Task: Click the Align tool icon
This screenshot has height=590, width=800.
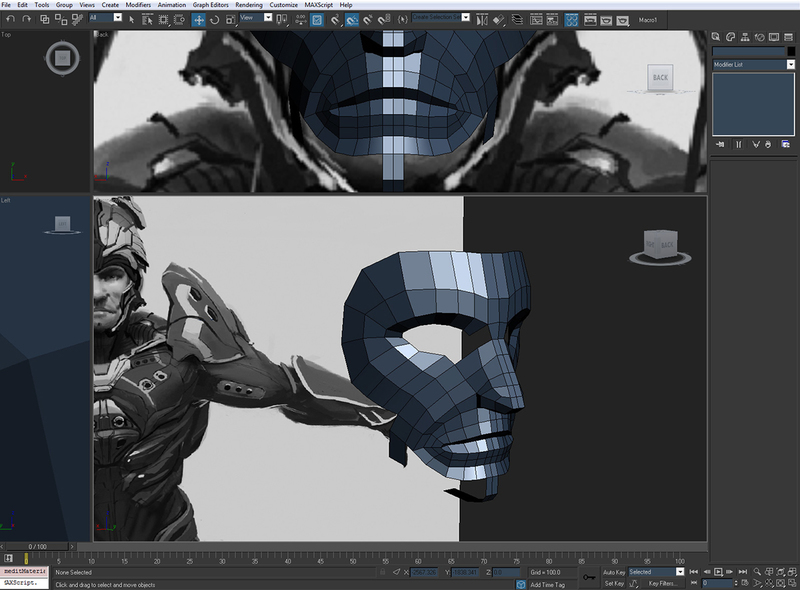Action: click(x=498, y=19)
